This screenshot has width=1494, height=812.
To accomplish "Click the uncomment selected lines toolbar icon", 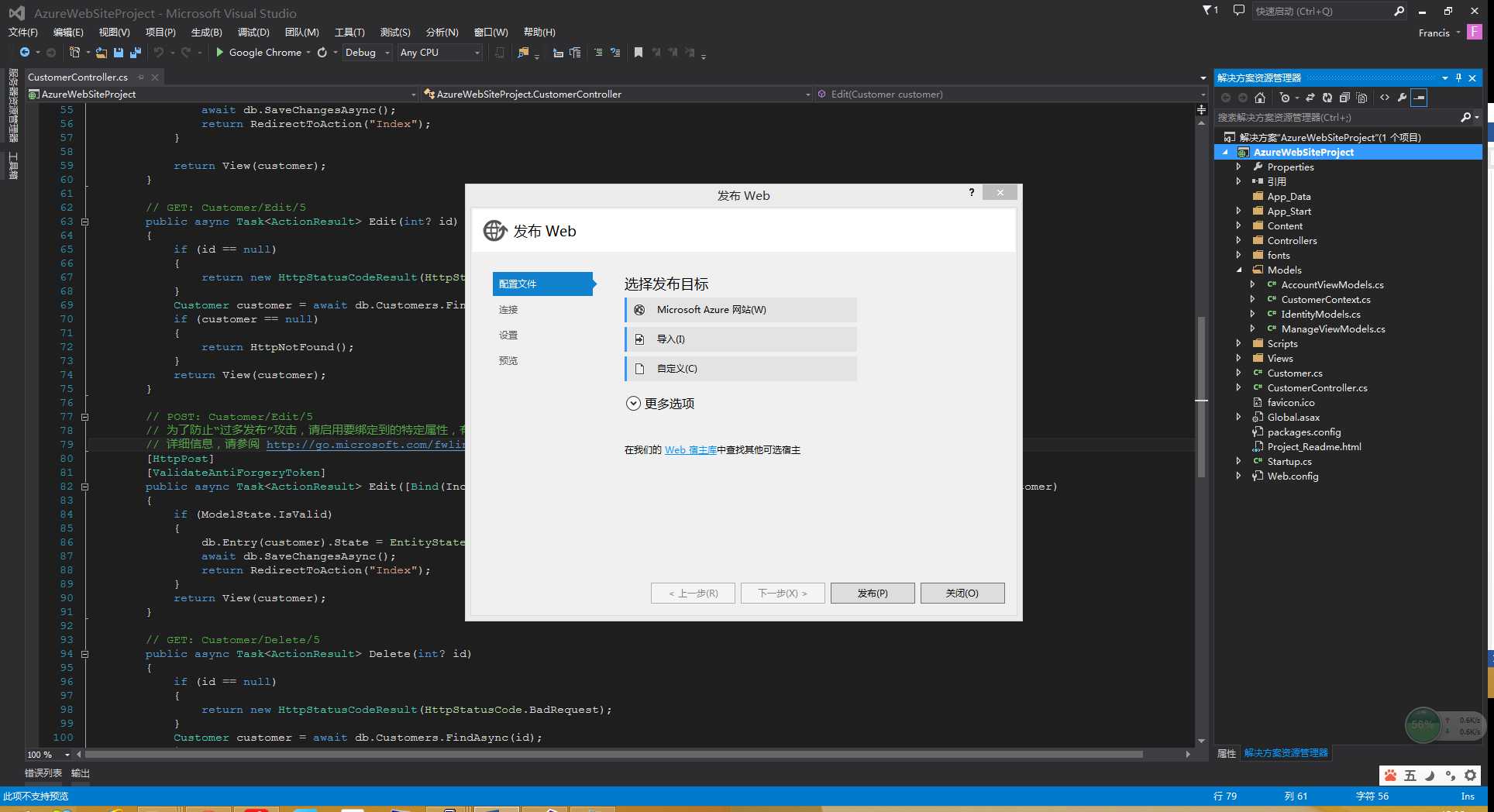I will pos(615,53).
